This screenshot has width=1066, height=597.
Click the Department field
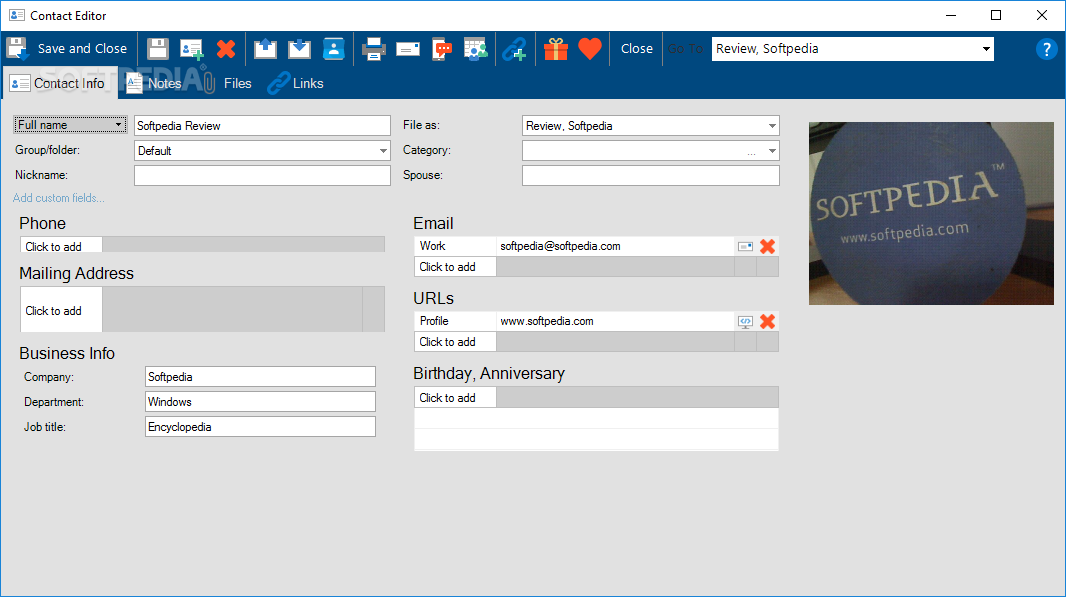pos(260,402)
